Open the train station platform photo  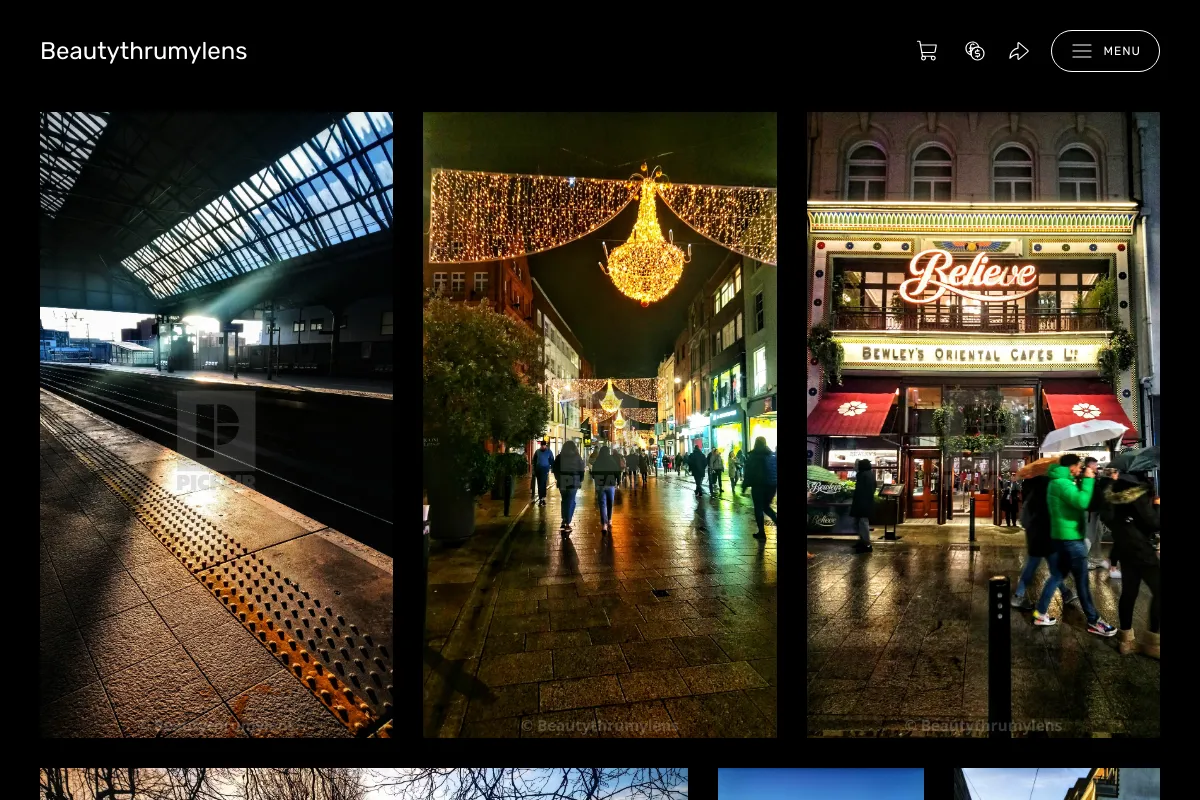[x=216, y=425]
